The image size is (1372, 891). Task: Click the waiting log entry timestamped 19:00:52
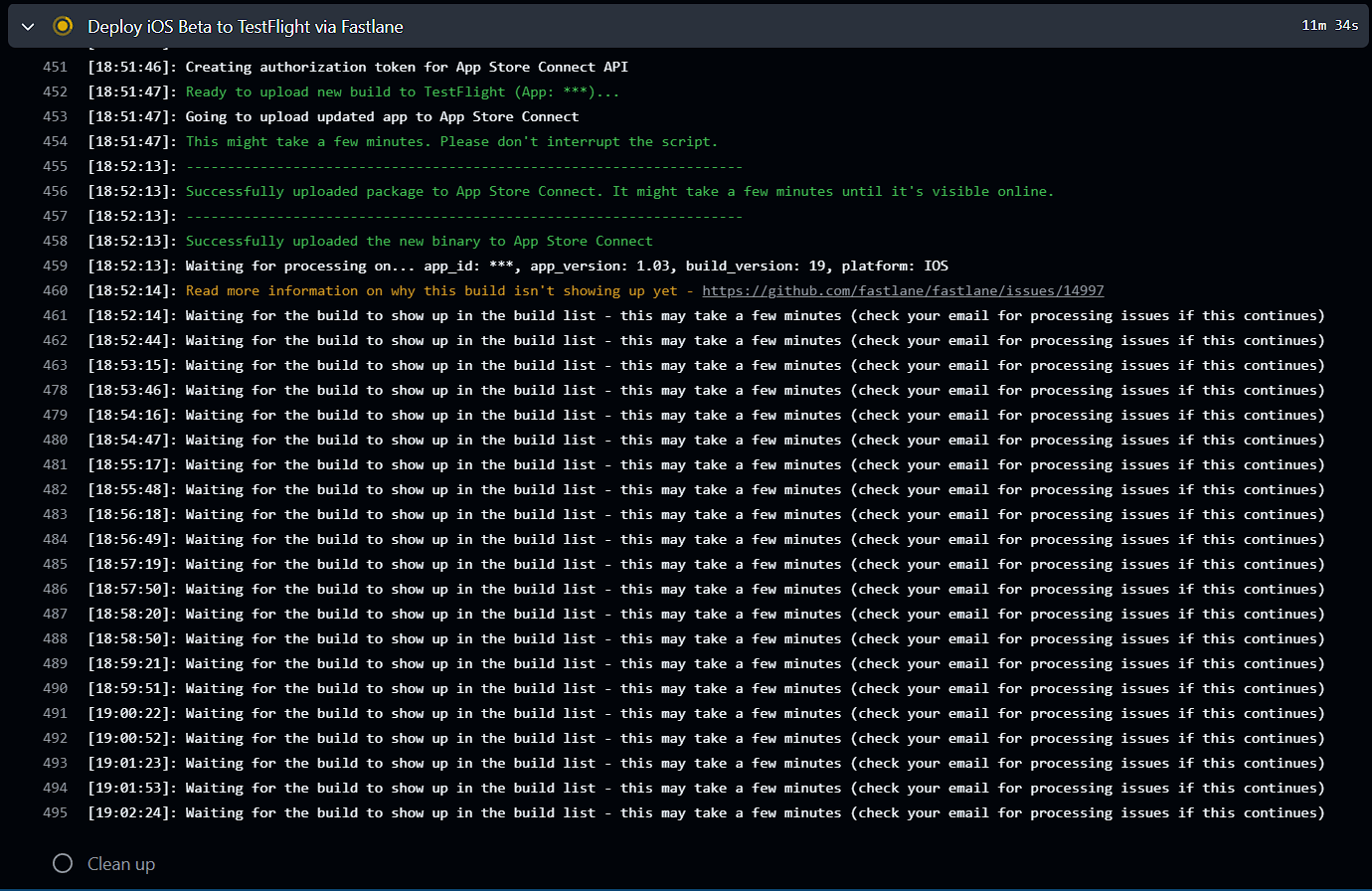(x=706, y=738)
